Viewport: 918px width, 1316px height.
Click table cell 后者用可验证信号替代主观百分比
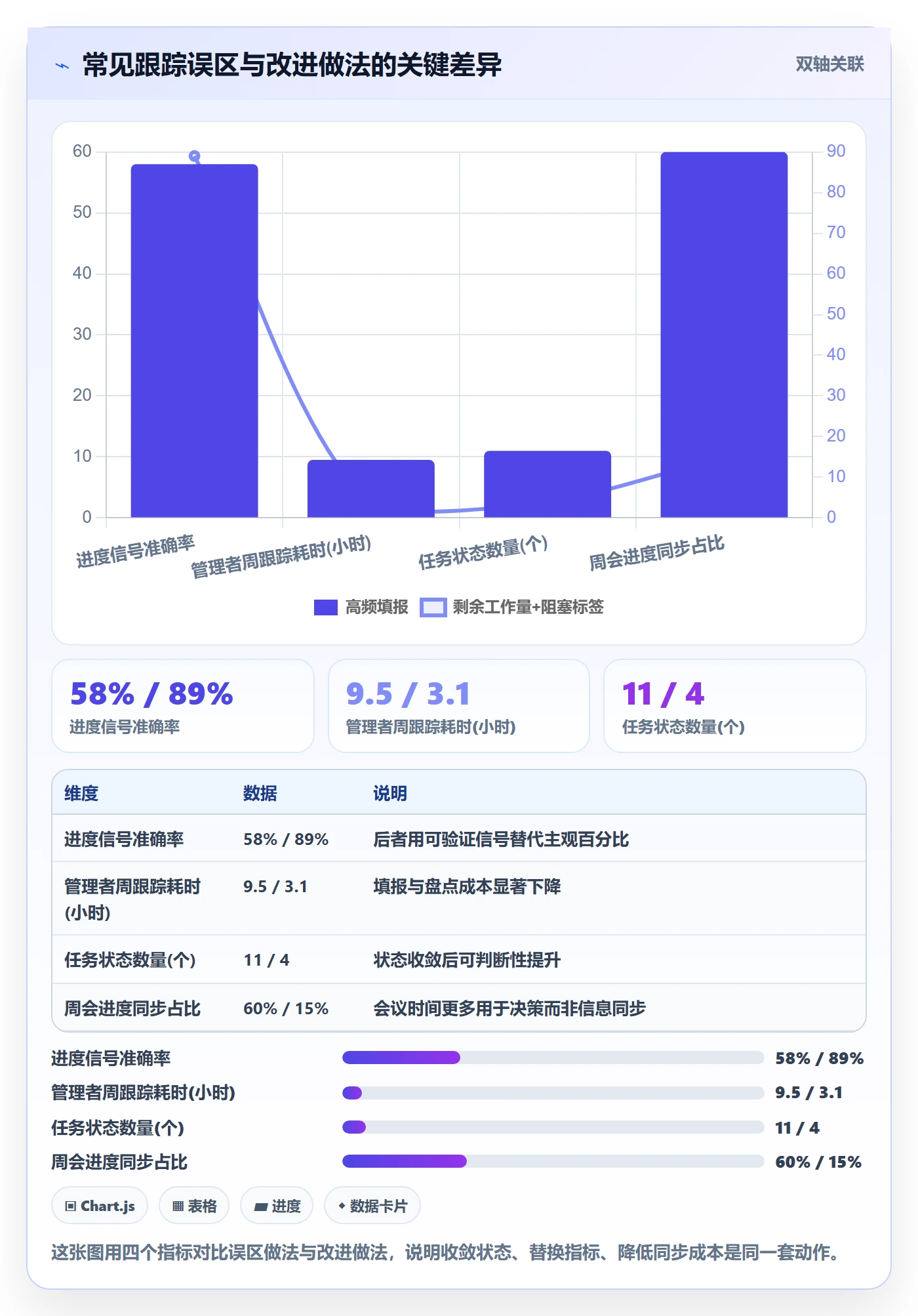point(501,839)
